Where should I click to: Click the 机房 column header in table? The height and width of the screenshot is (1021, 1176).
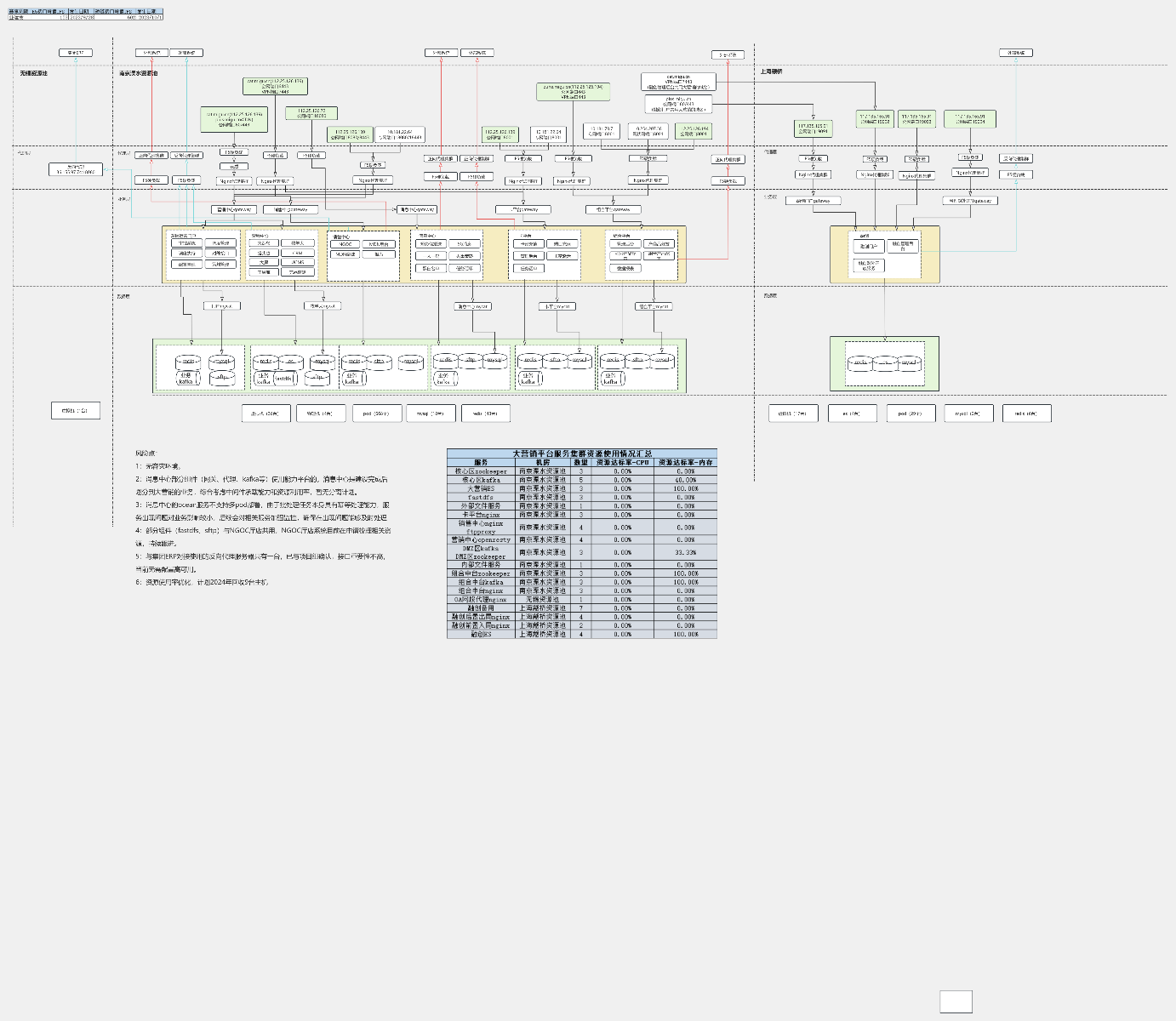click(542, 462)
